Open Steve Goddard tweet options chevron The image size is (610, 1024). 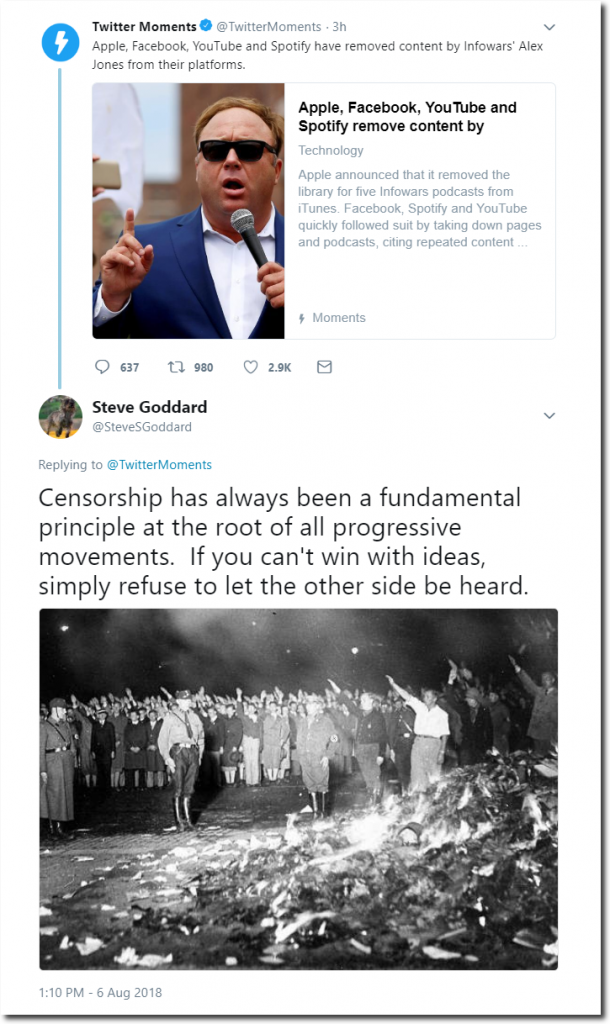pos(549,415)
